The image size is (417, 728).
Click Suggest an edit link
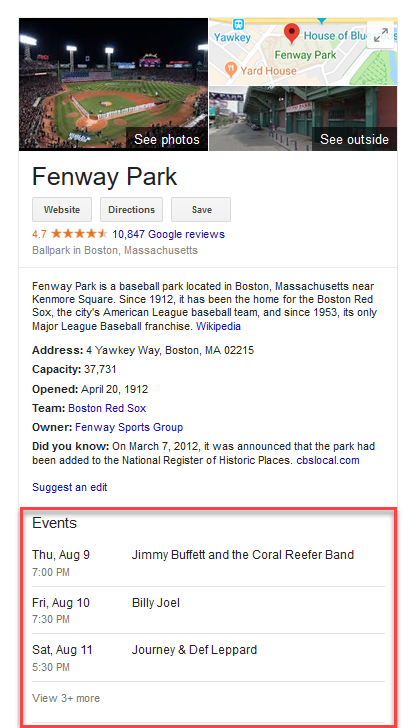pyautogui.click(x=70, y=487)
